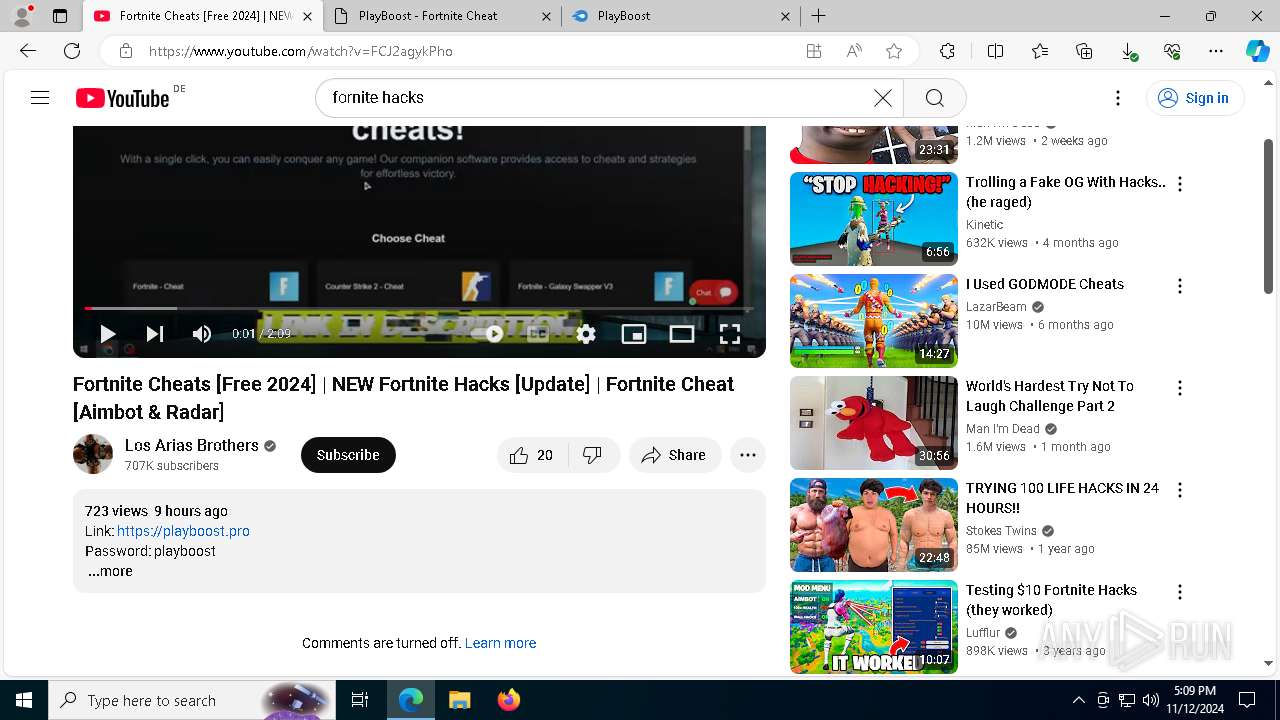
Task: Open the YouTube hamburger guide menu
Action: (40, 97)
